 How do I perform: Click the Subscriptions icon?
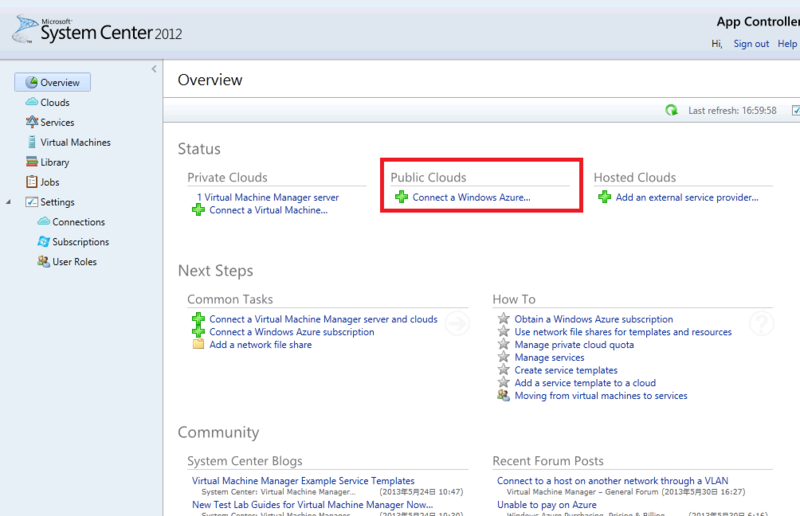tap(44, 241)
